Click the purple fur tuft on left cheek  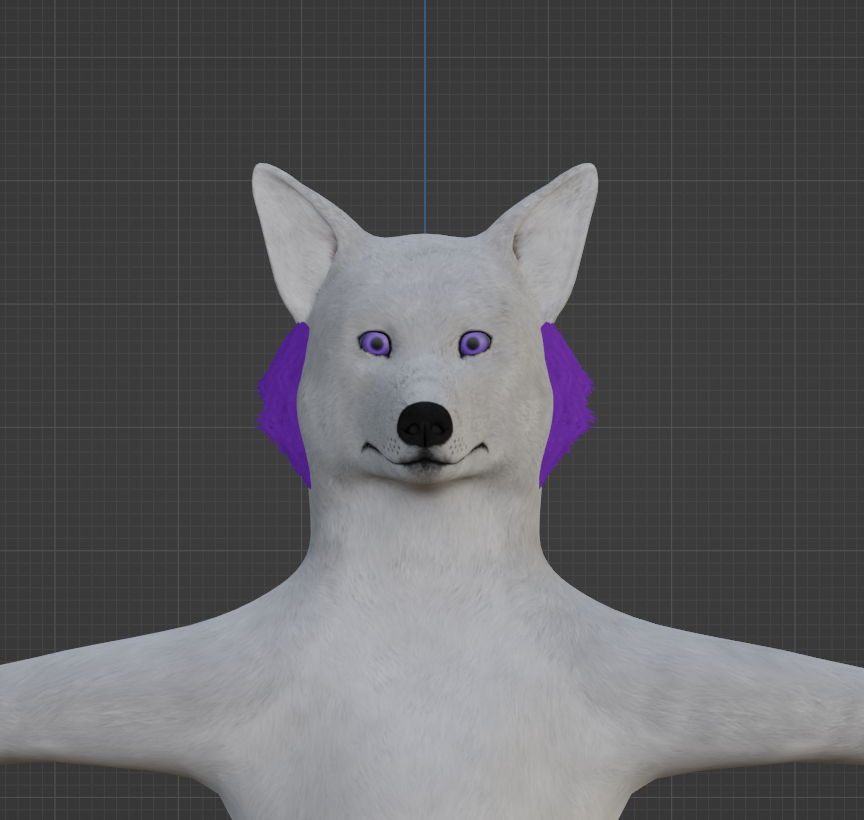point(284,404)
